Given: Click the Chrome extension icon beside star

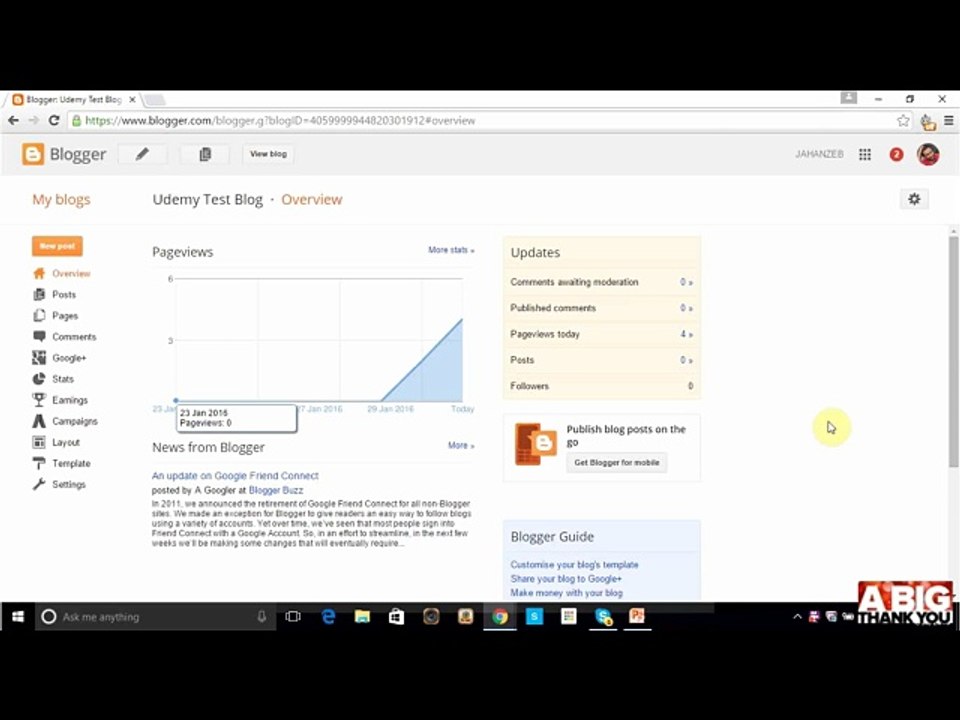Looking at the screenshot, I should pos(928,121).
